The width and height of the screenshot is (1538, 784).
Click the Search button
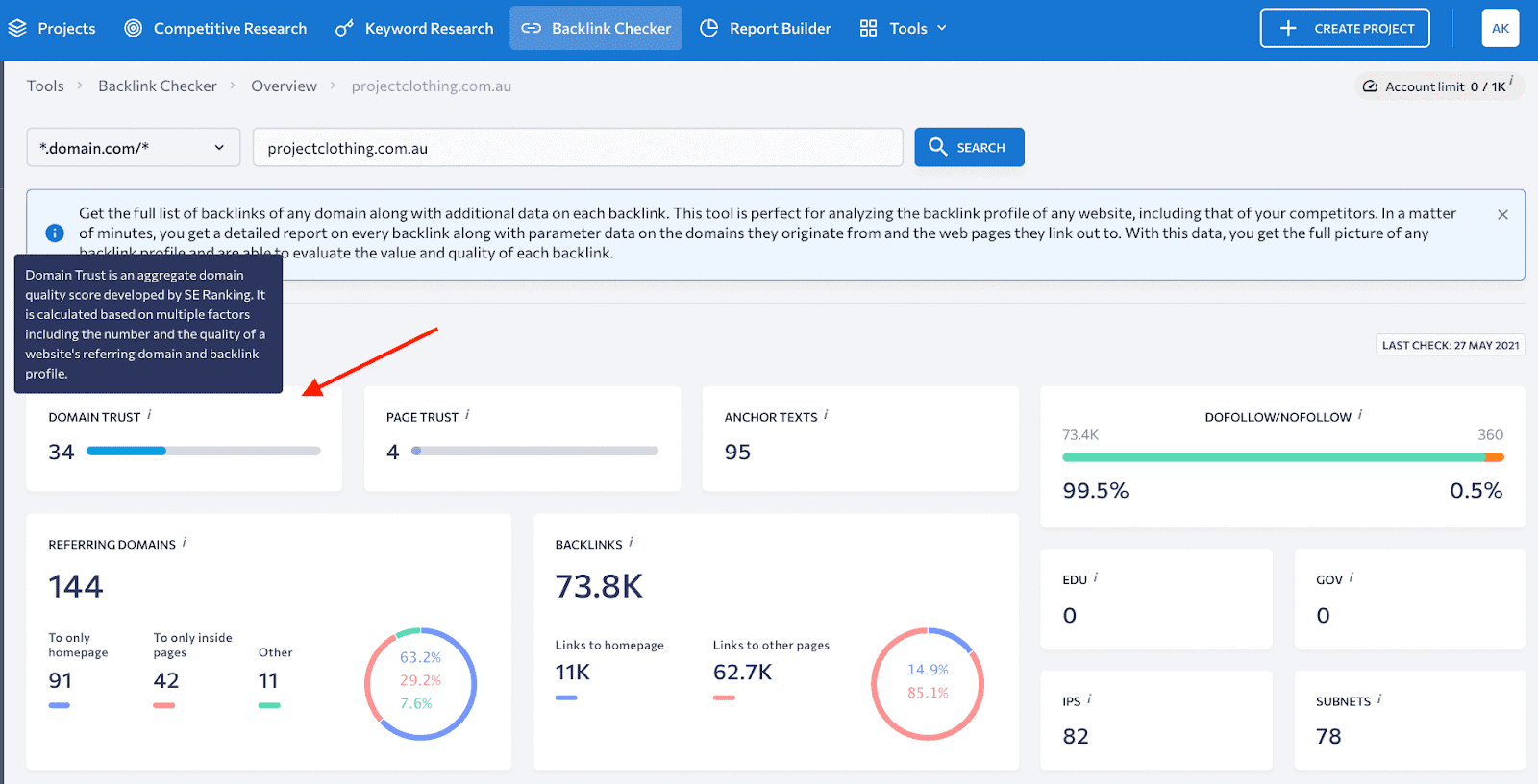coord(969,148)
